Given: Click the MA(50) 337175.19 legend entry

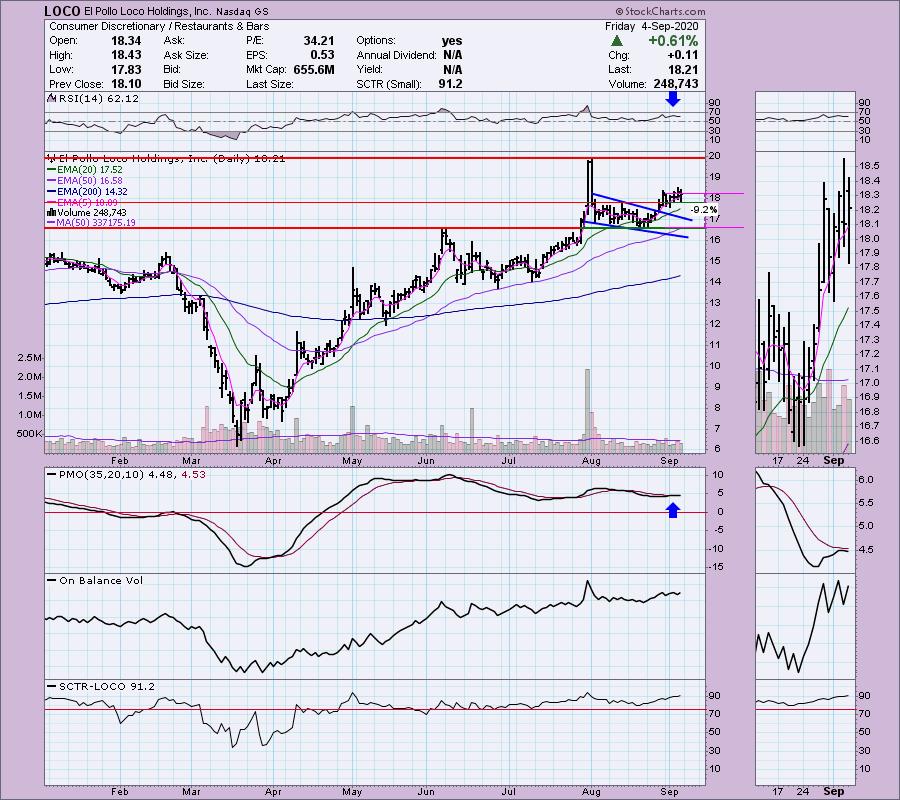Looking at the screenshot, I should tap(91, 223).
